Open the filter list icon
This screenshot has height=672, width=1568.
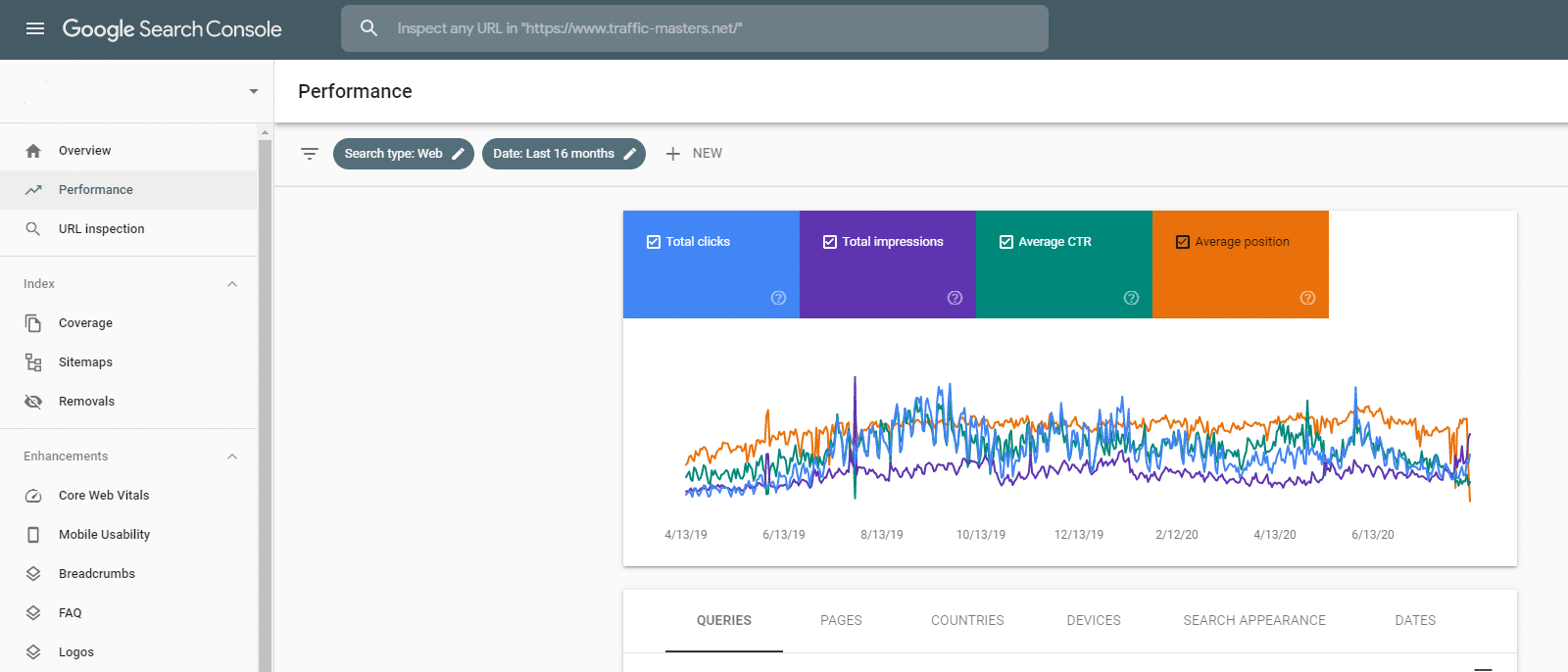(310, 154)
